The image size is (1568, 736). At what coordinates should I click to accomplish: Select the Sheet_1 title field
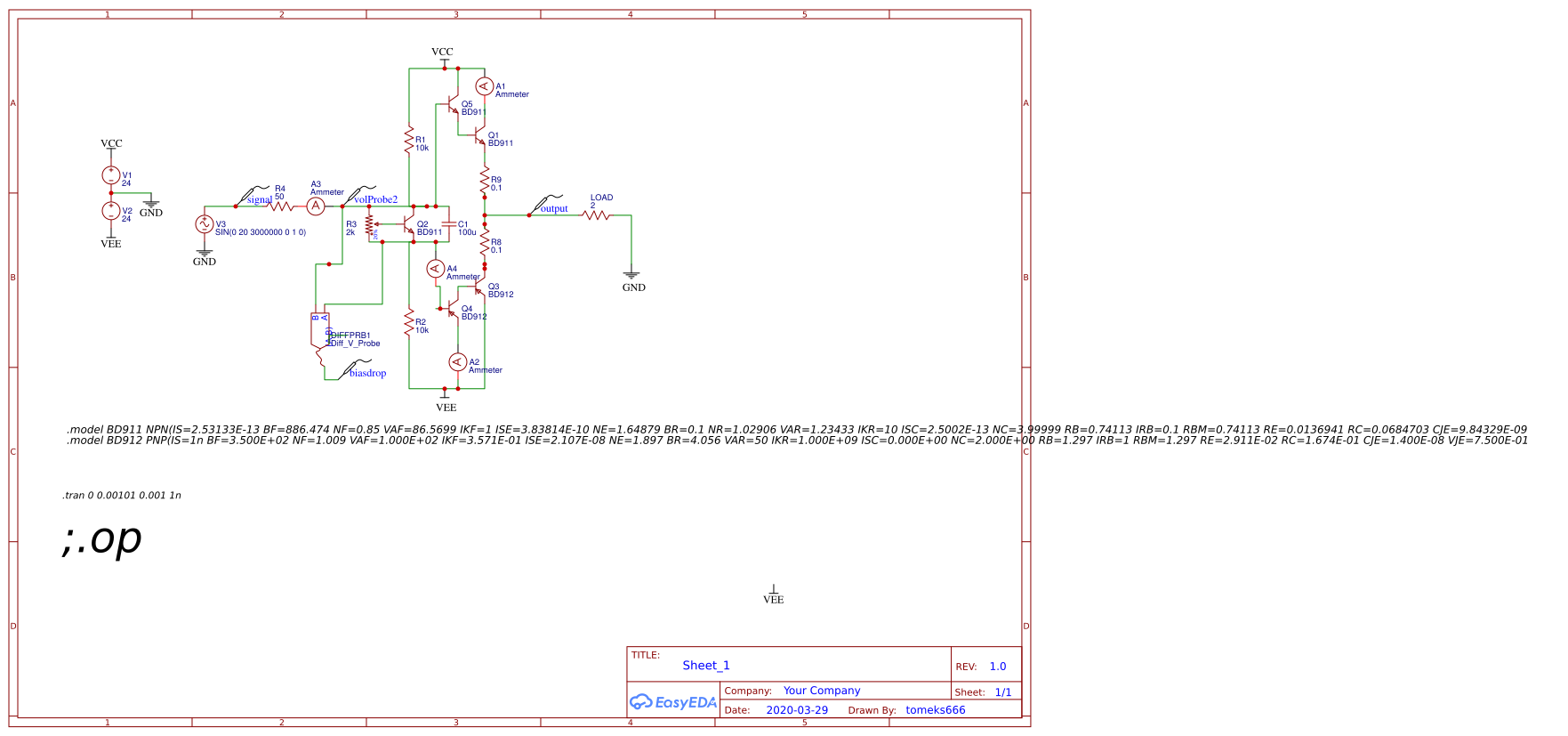click(705, 666)
